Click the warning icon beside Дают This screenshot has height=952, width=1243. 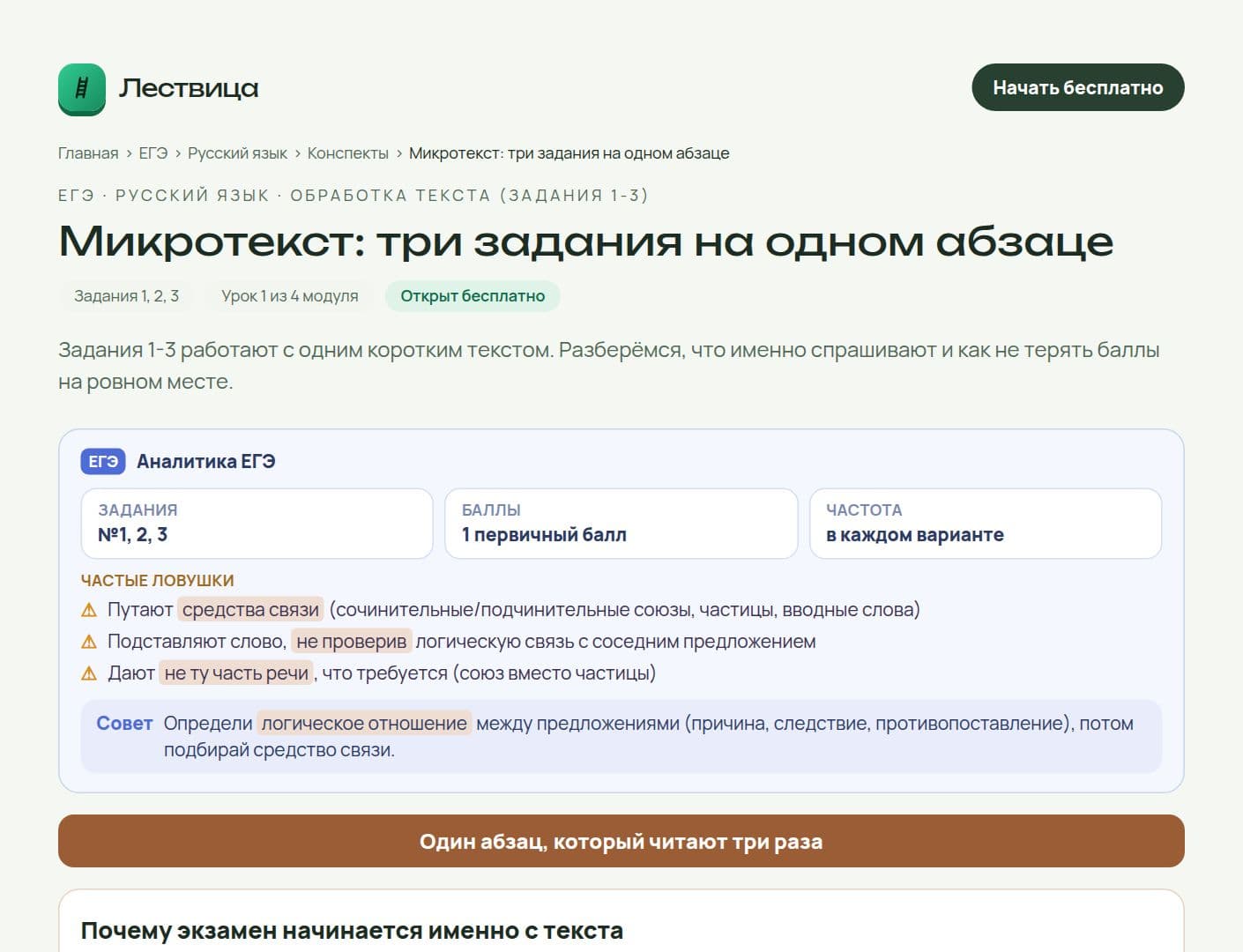coord(89,673)
